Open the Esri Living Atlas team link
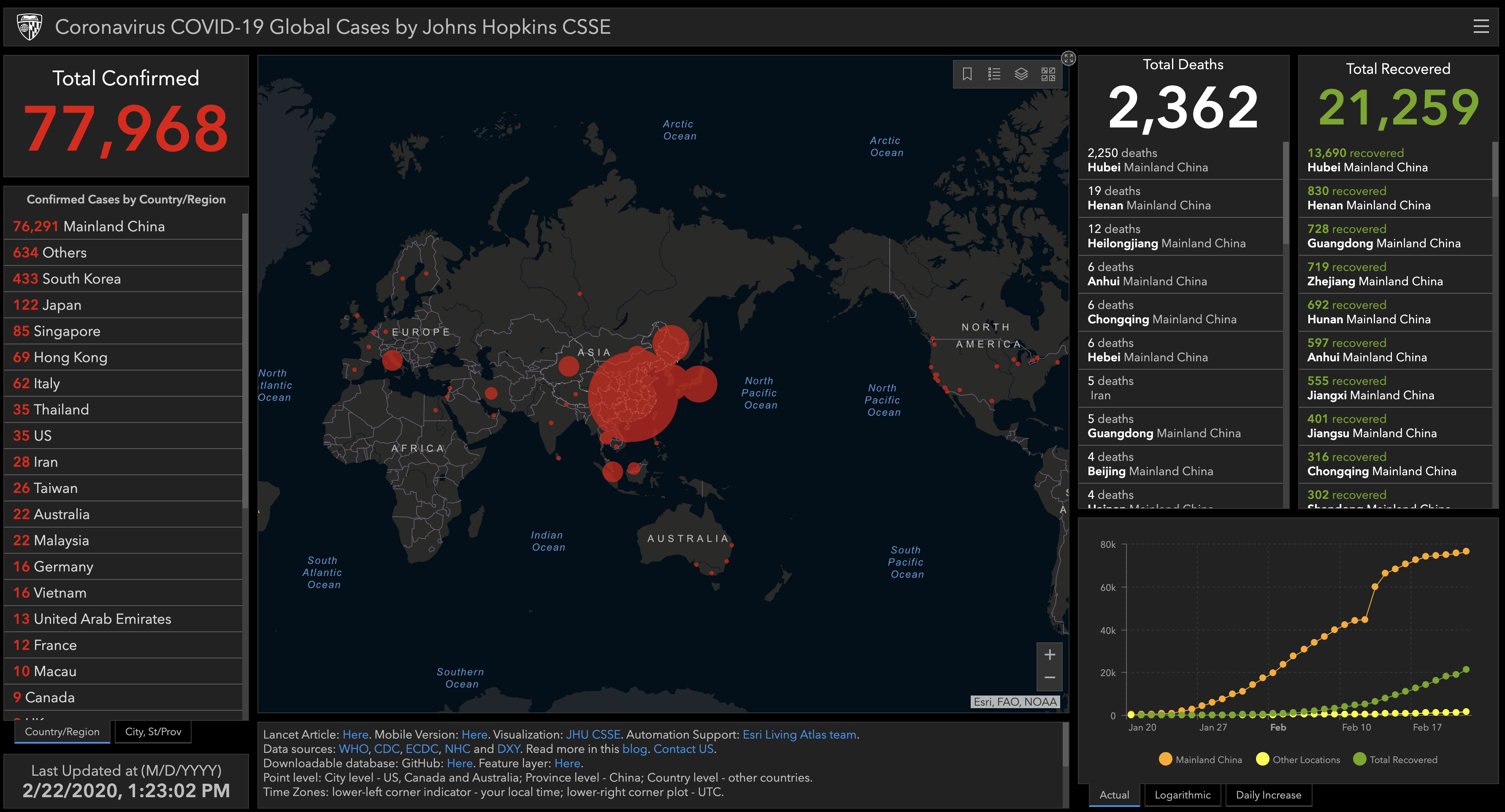 click(799, 734)
